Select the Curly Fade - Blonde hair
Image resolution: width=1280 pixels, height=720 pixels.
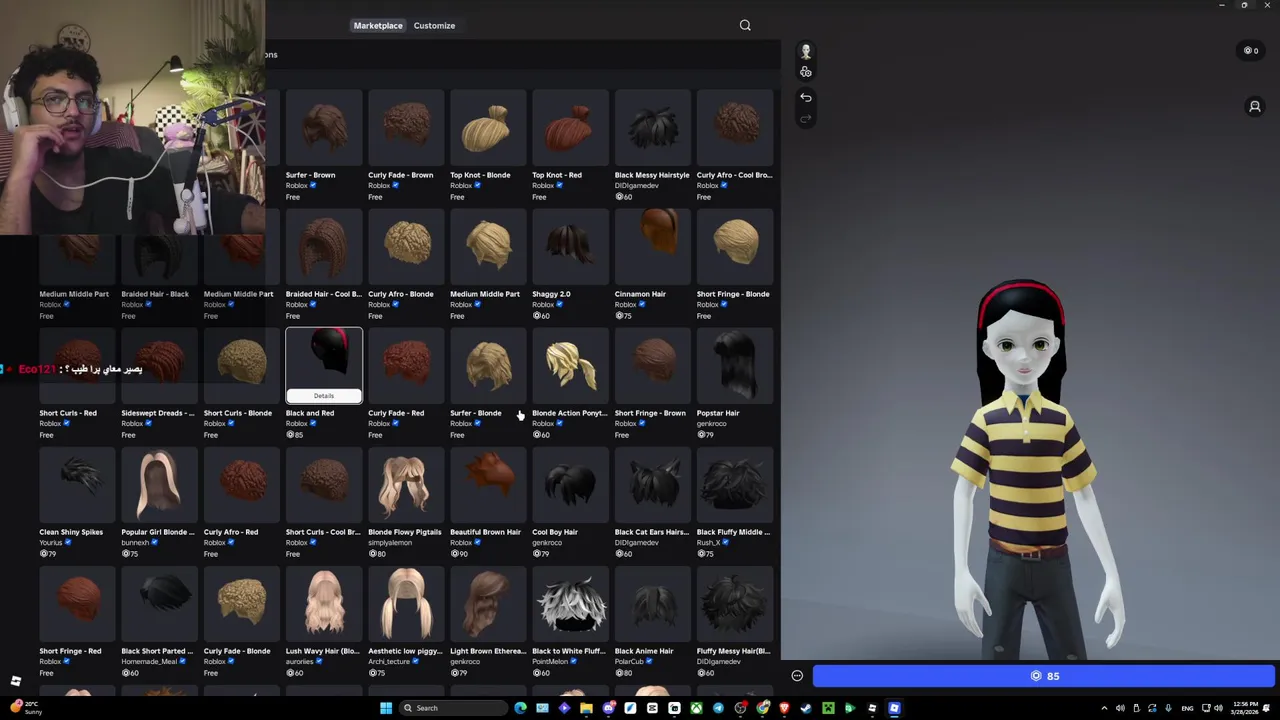[x=242, y=622]
